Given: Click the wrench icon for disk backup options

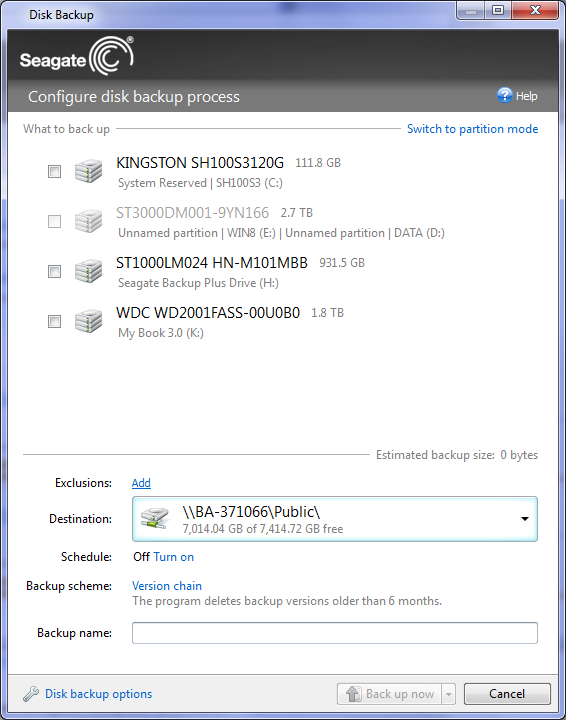Looking at the screenshot, I should pyautogui.click(x=31, y=694).
